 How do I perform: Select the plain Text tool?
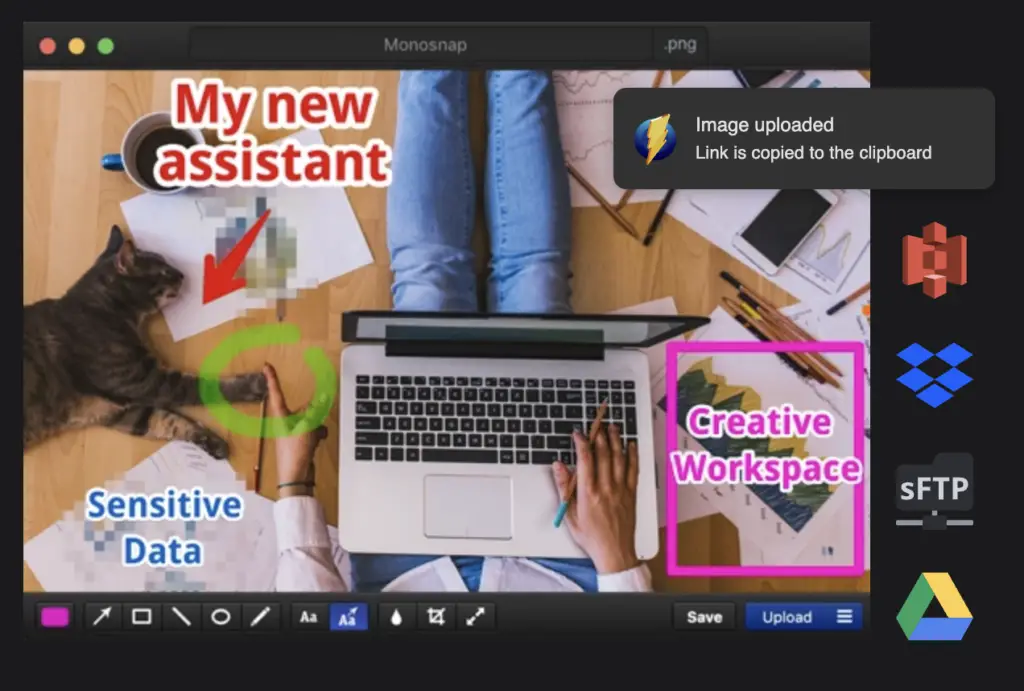[x=308, y=617]
